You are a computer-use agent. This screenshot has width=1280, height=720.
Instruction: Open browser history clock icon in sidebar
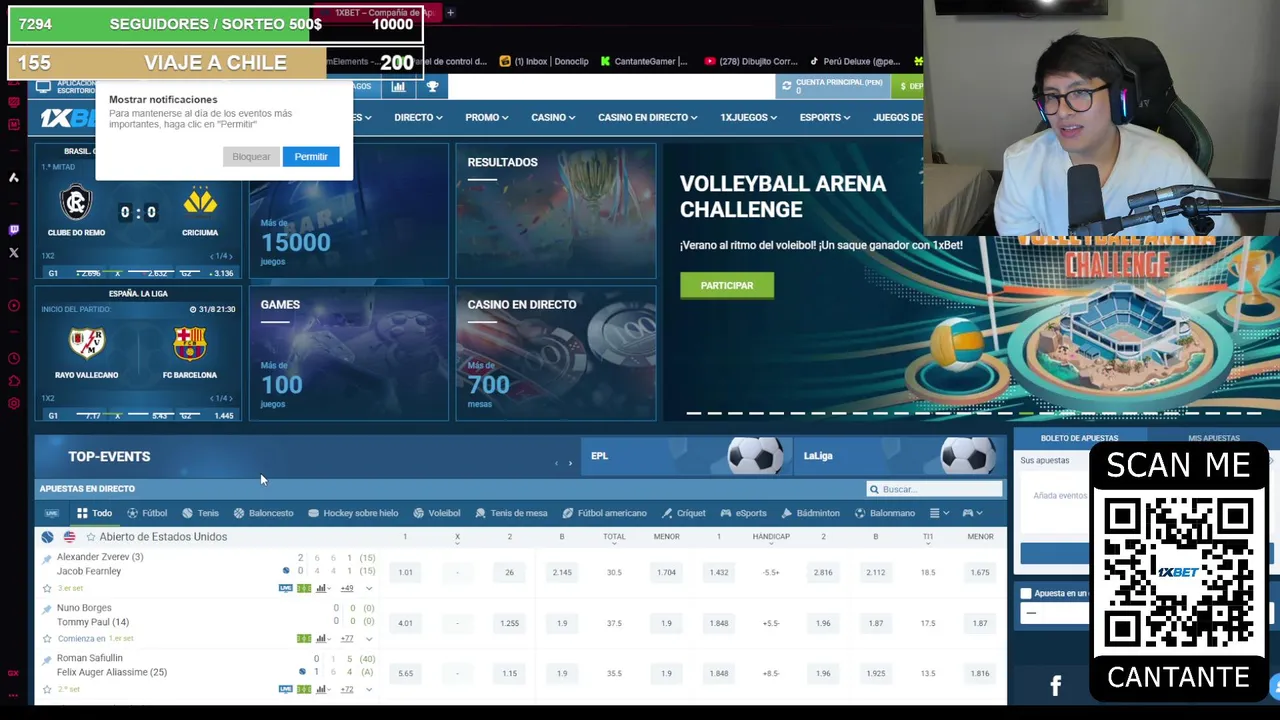click(x=13, y=358)
